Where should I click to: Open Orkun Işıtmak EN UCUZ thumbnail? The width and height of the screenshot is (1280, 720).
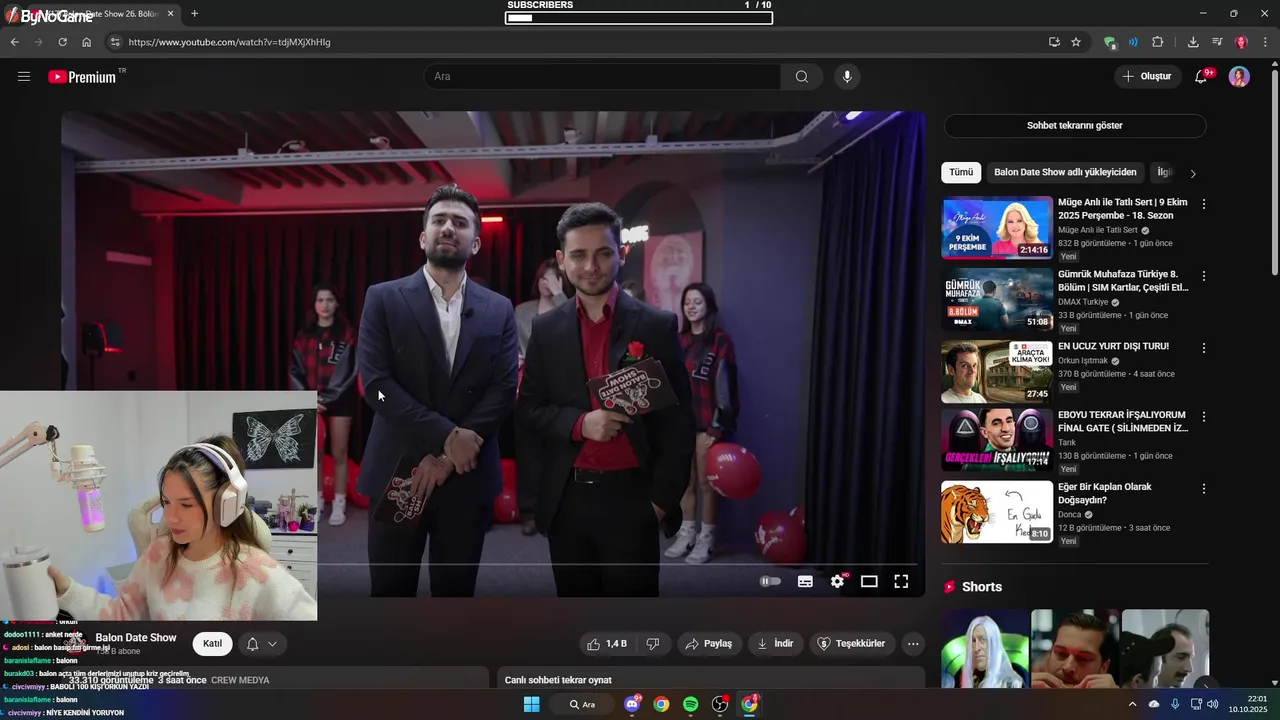[997, 371]
